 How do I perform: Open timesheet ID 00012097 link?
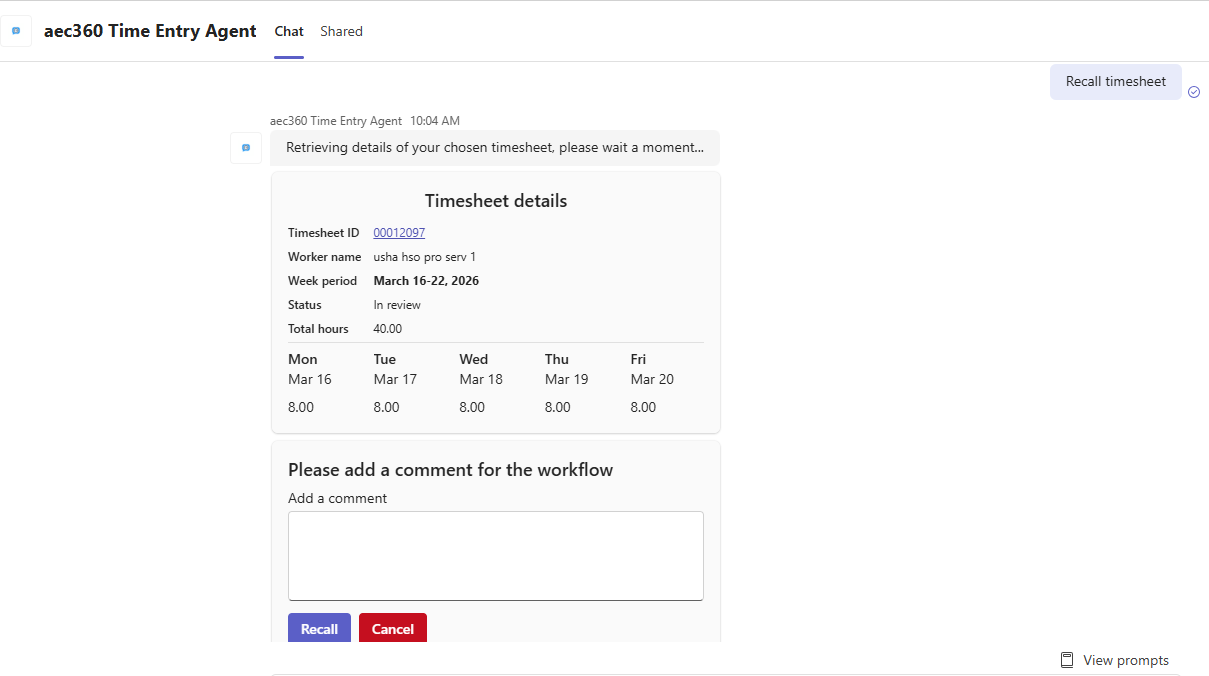coord(399,233)
